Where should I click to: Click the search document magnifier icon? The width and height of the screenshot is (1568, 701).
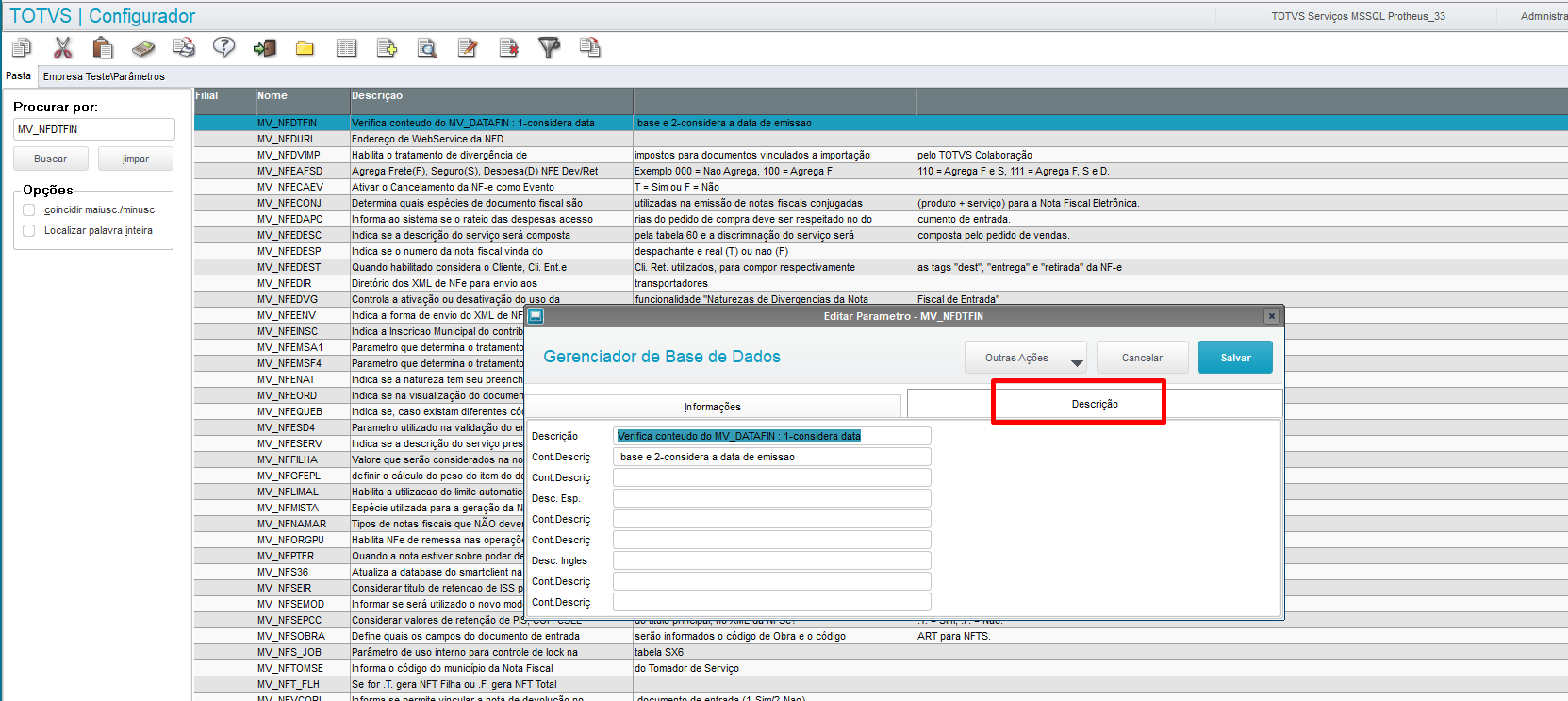point(427,47)
